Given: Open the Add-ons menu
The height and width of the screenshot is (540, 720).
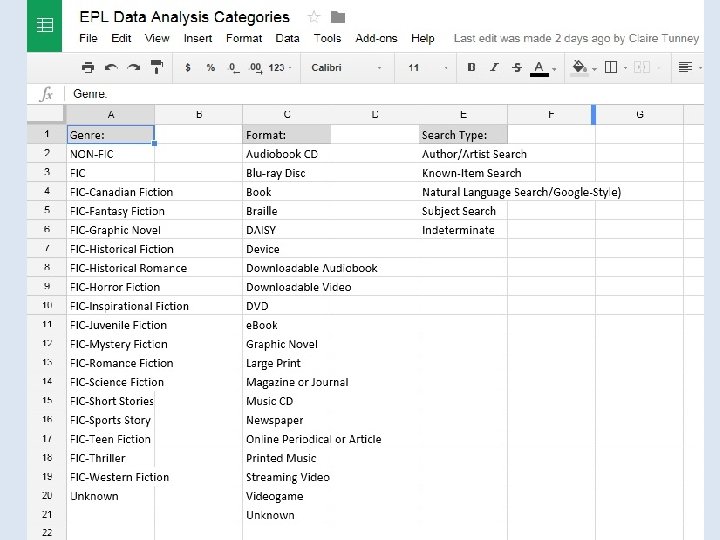Looking at the screenshot, I should pos(376,38).
